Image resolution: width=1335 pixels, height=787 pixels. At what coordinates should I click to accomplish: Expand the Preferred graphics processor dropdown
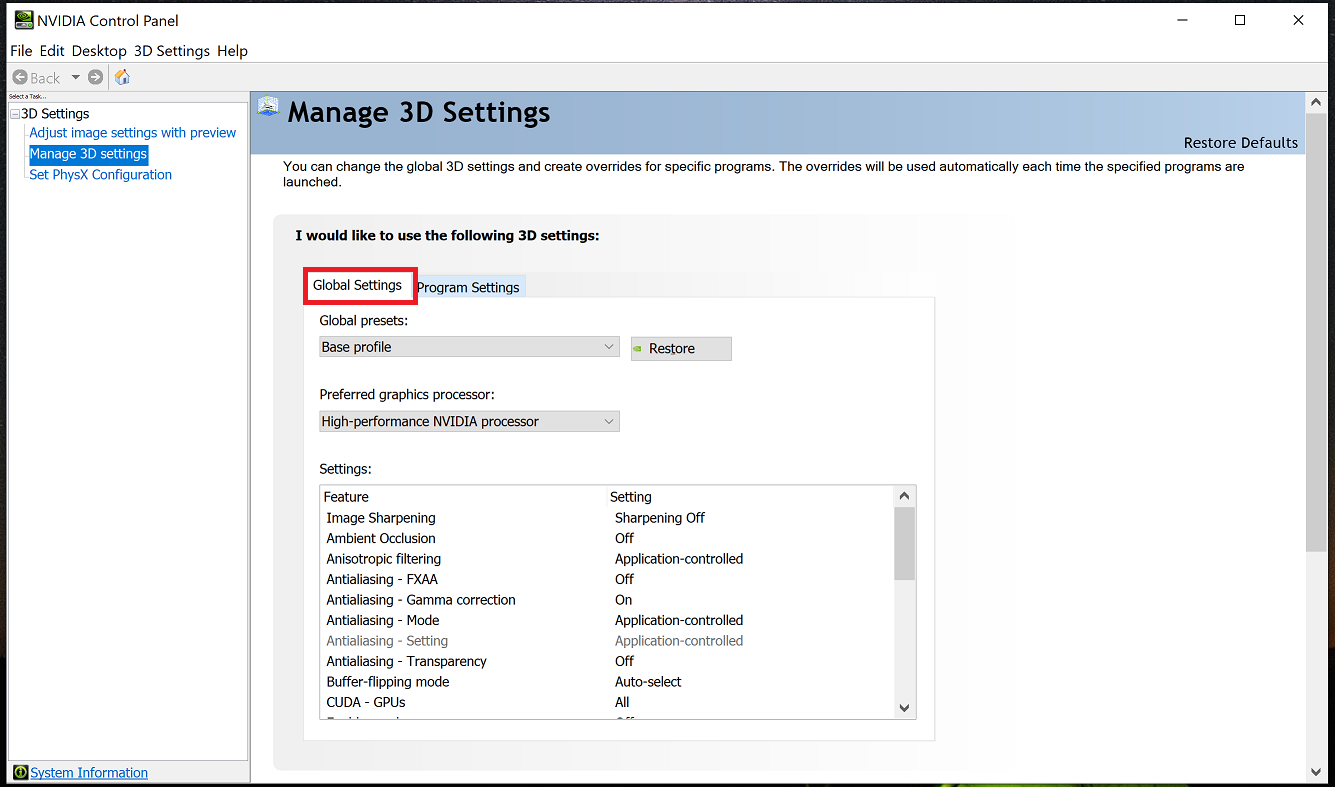pyautogui.click(x=469, y=421)
